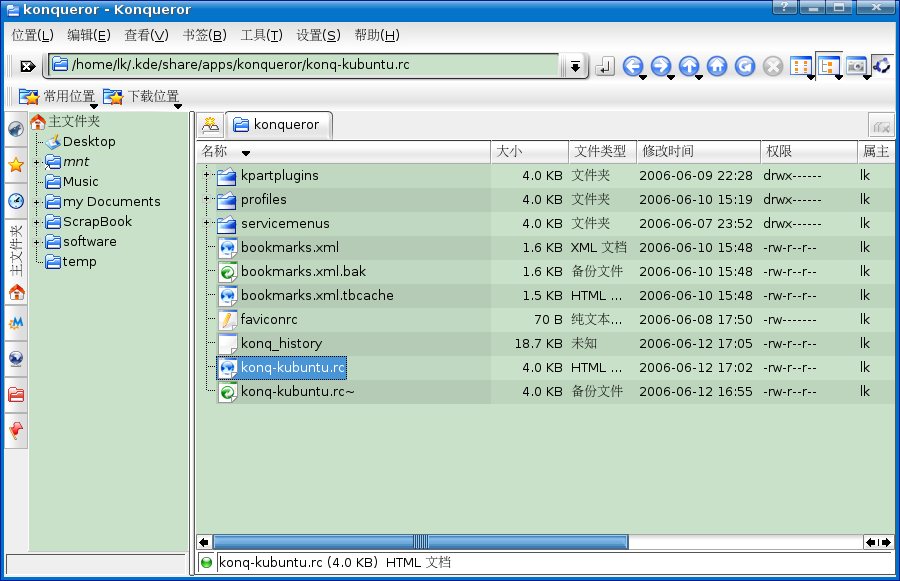The width and height of the screenshot is (900, 581).
Task: Go back with the left arrow button
Action: pyautogui.click(x=633, y=66)
